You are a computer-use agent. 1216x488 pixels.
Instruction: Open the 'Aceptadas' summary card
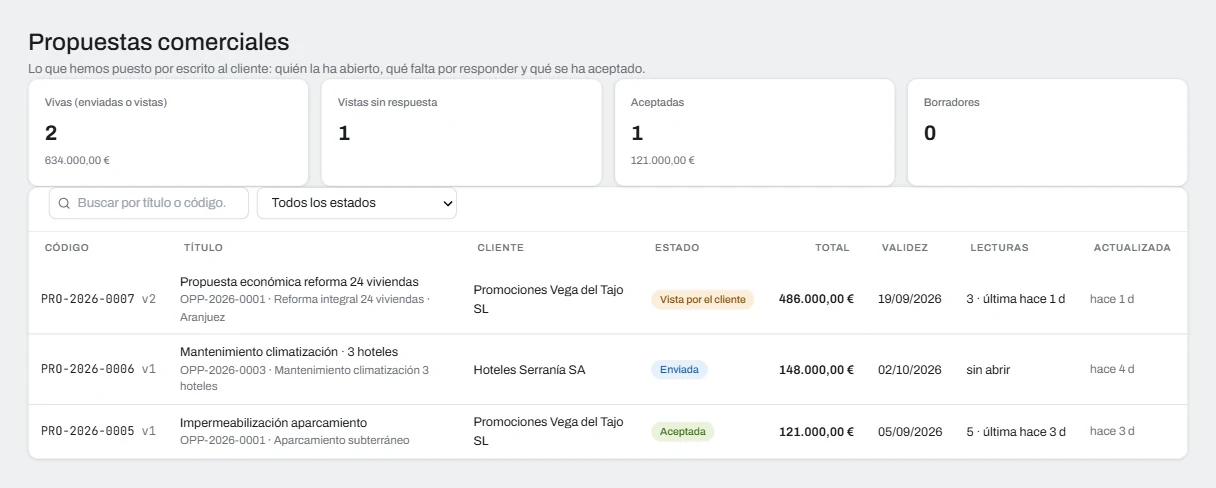(x=755, y=133)
